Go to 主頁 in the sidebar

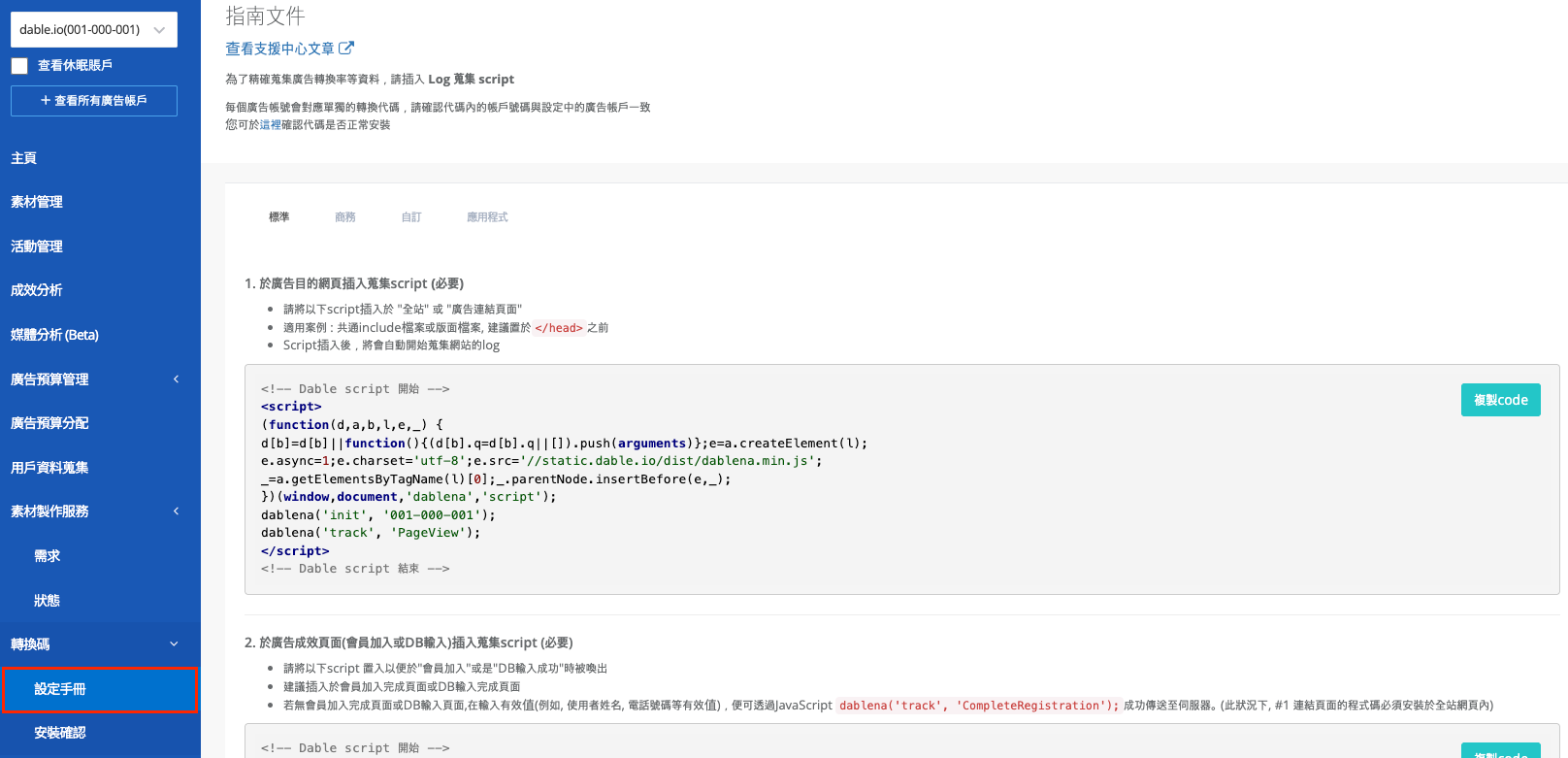(23, 158)
